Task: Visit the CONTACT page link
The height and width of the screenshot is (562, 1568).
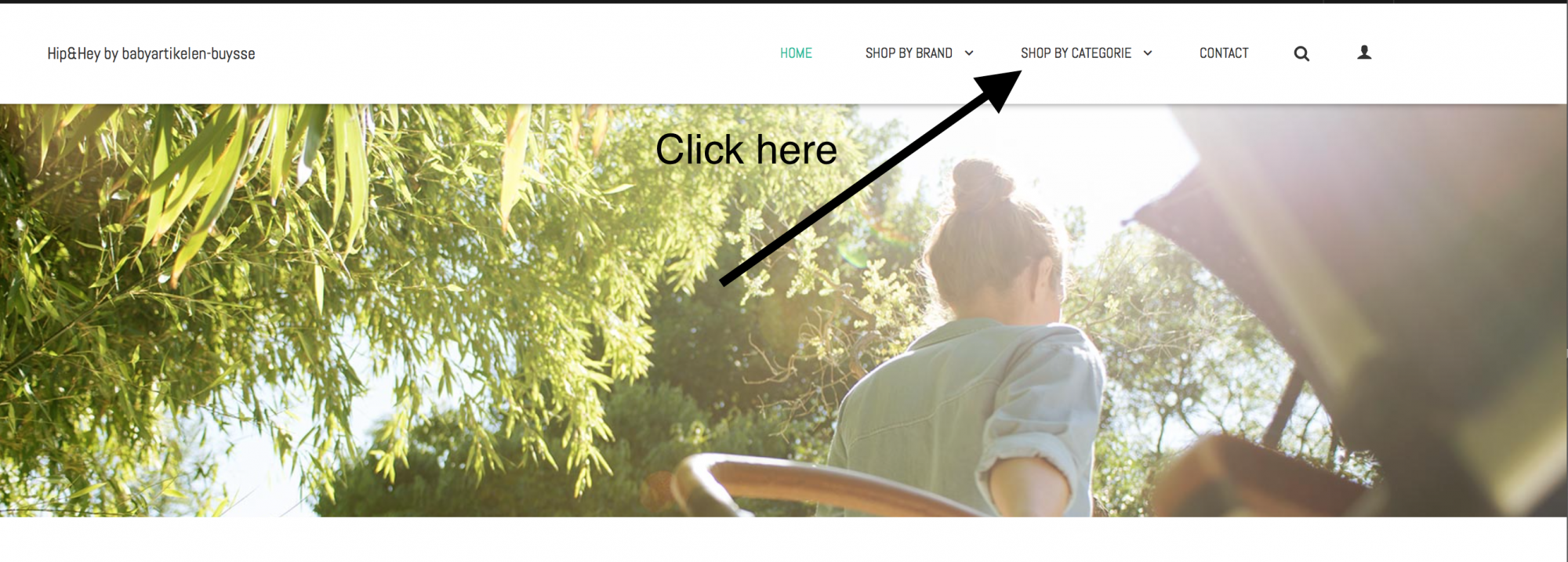Action: 1224,53
